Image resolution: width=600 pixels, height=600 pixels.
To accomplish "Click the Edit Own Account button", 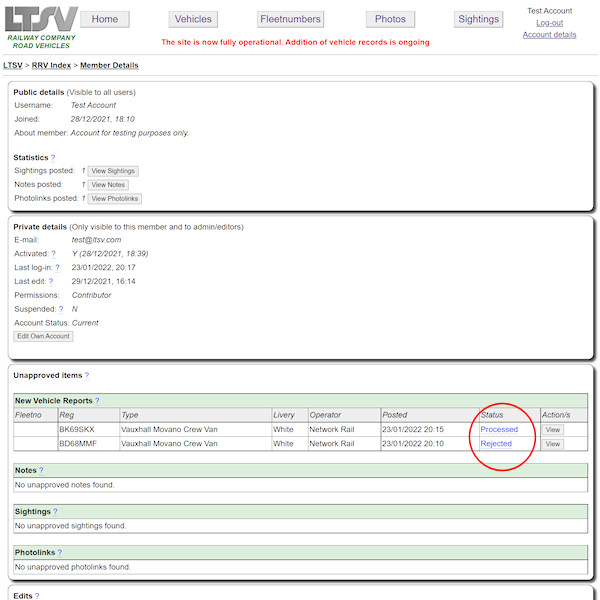I will pos(43,336).
